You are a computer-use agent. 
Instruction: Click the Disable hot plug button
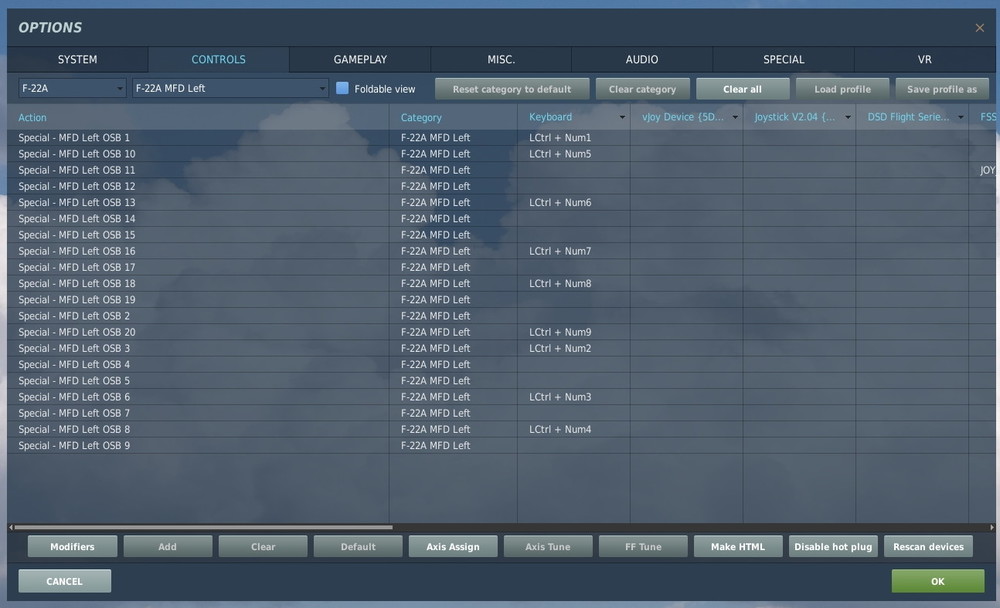click(833, 546)
